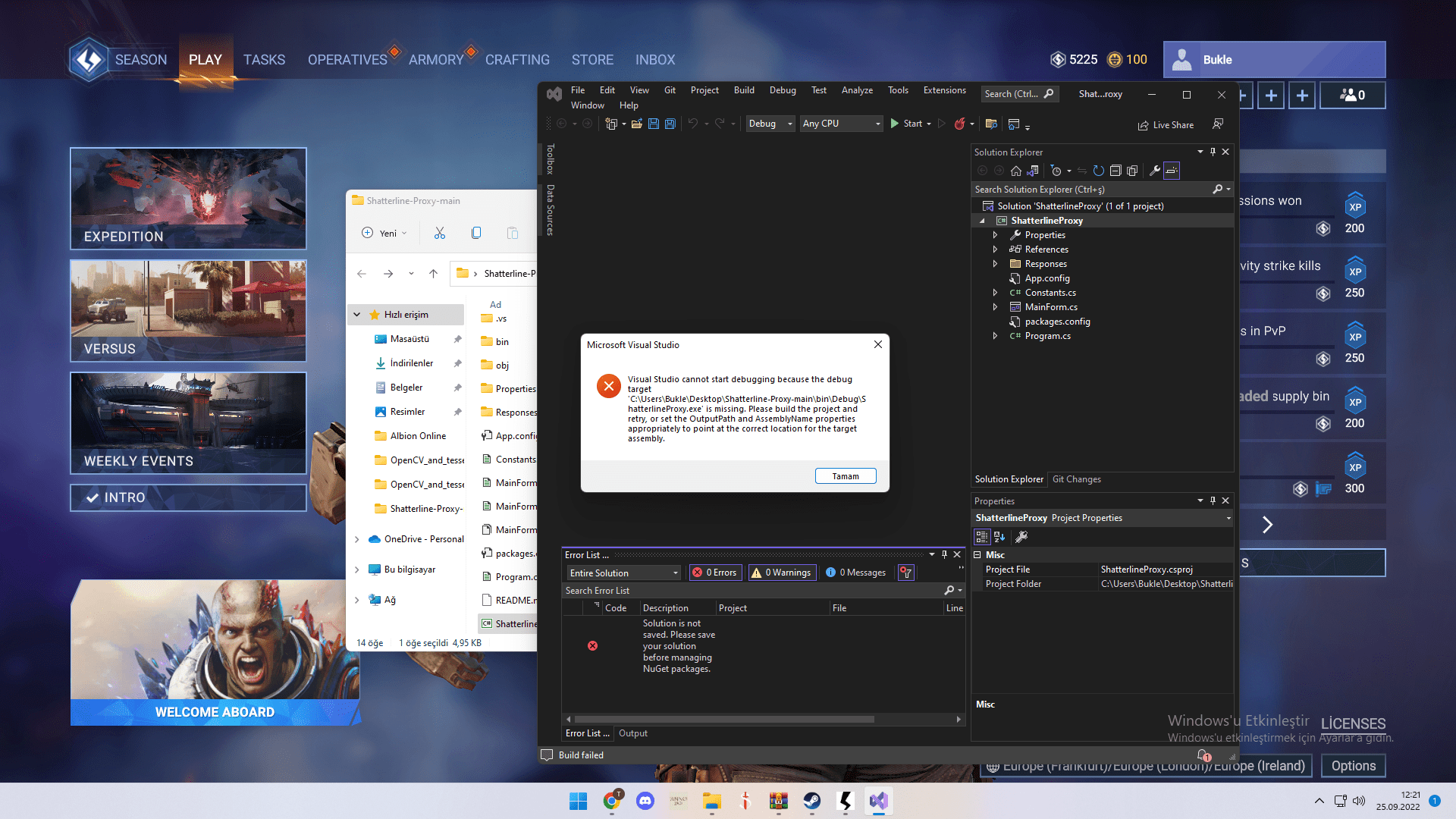Open the File menu in Visual Studio
Image resolution: width=1456 pixels, height=819 pixels.
578,90
